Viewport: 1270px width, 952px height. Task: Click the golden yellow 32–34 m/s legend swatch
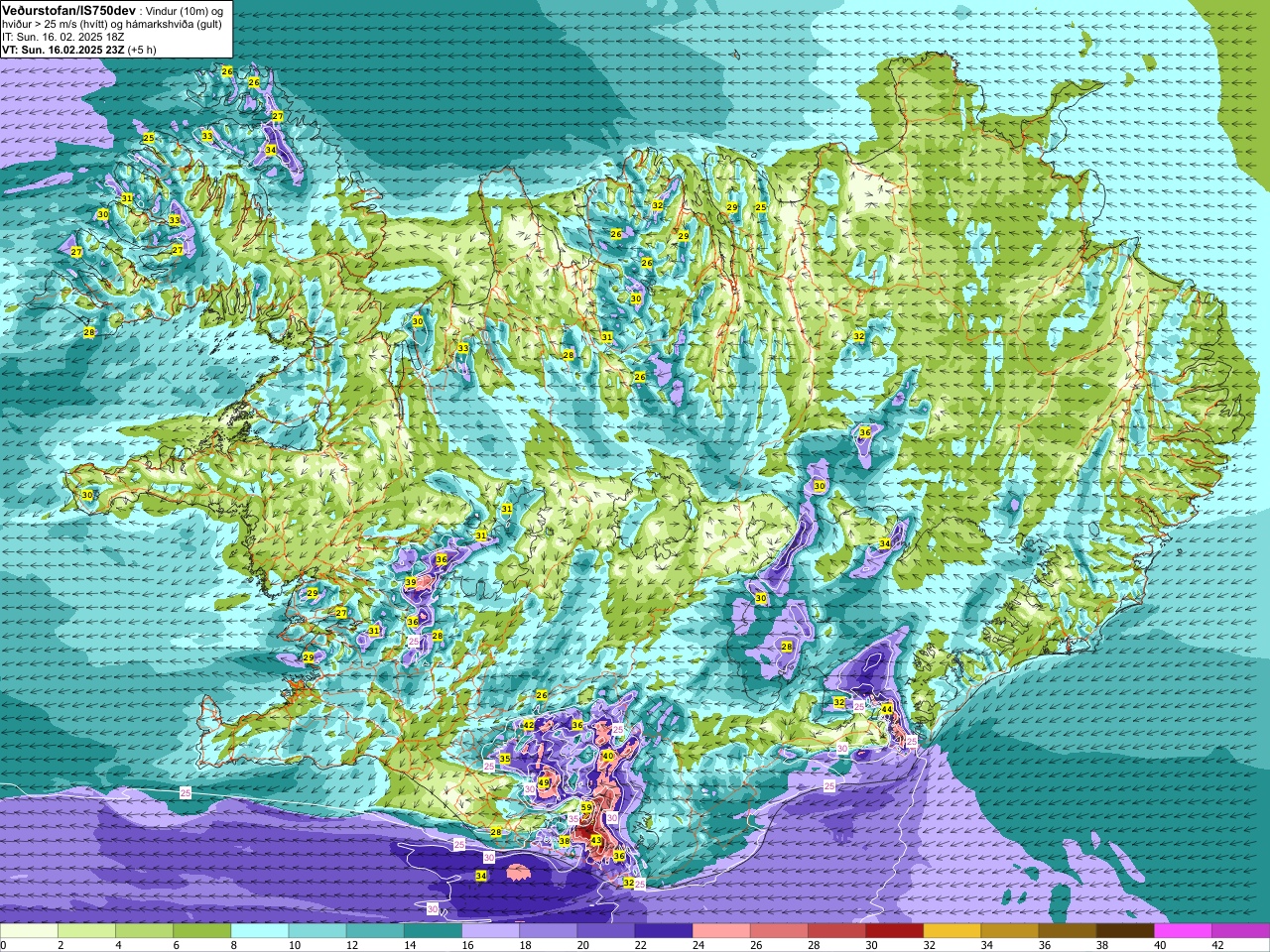click(952, 930)
